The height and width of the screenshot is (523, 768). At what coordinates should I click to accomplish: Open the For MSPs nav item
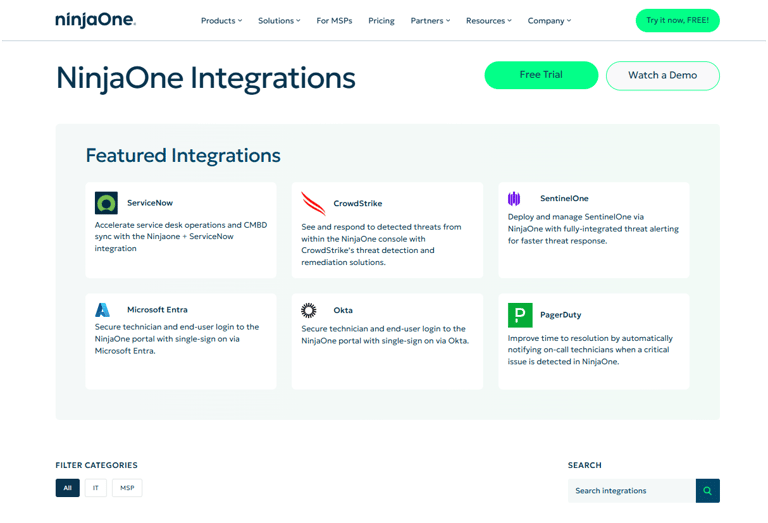[x=335, y=21]
